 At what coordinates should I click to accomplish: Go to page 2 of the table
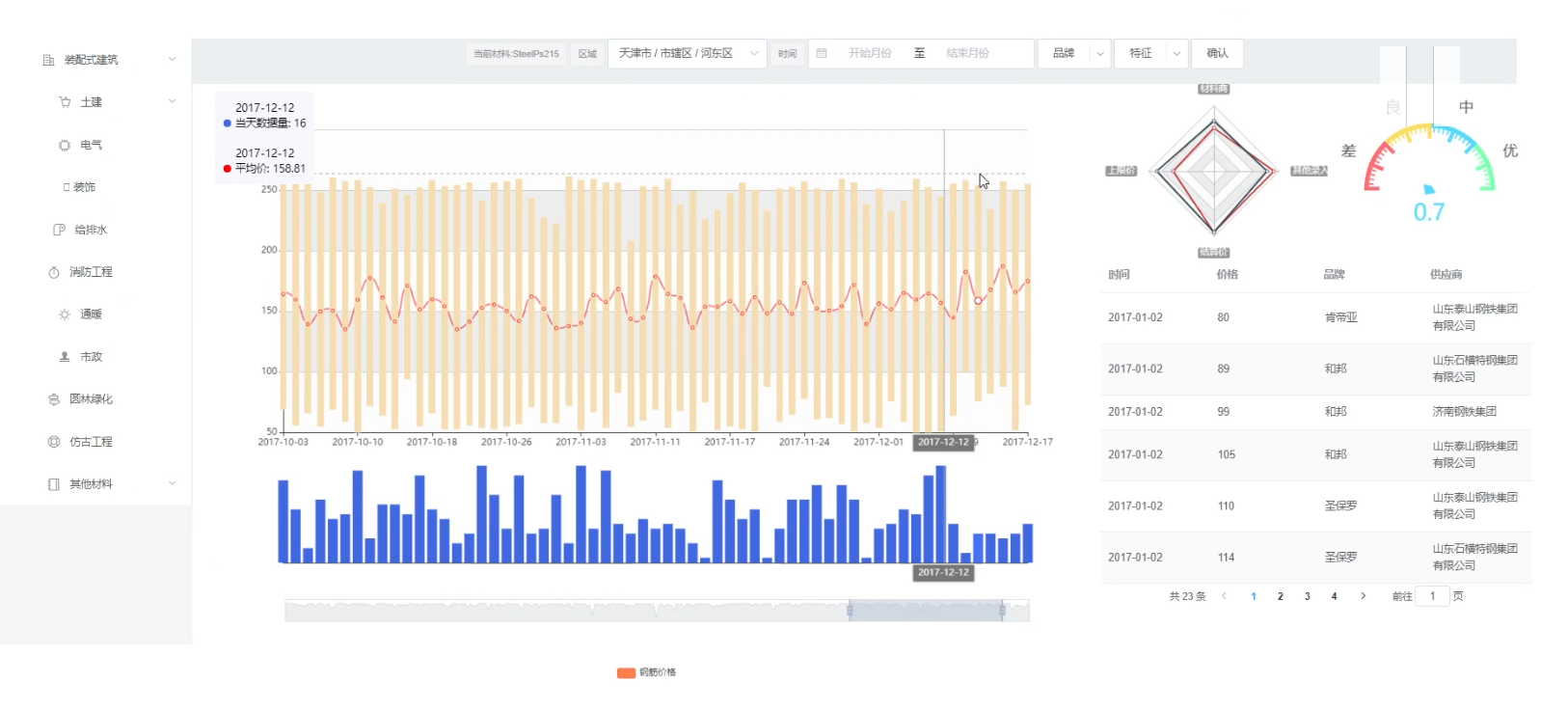pos(1281,596)
